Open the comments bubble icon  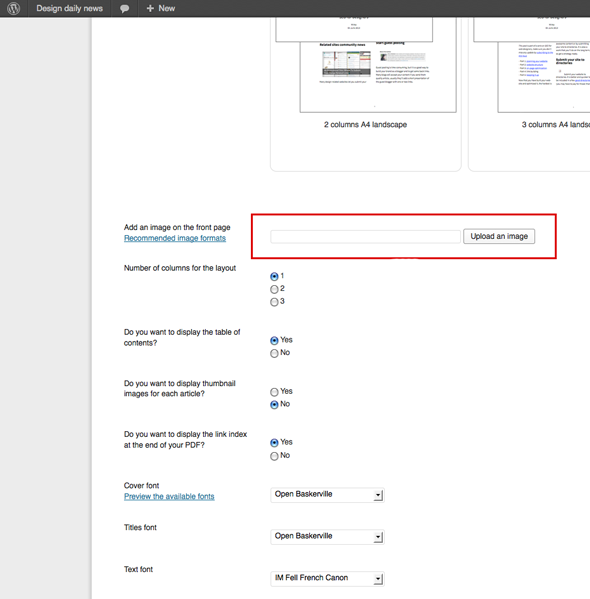click(124, 8)
